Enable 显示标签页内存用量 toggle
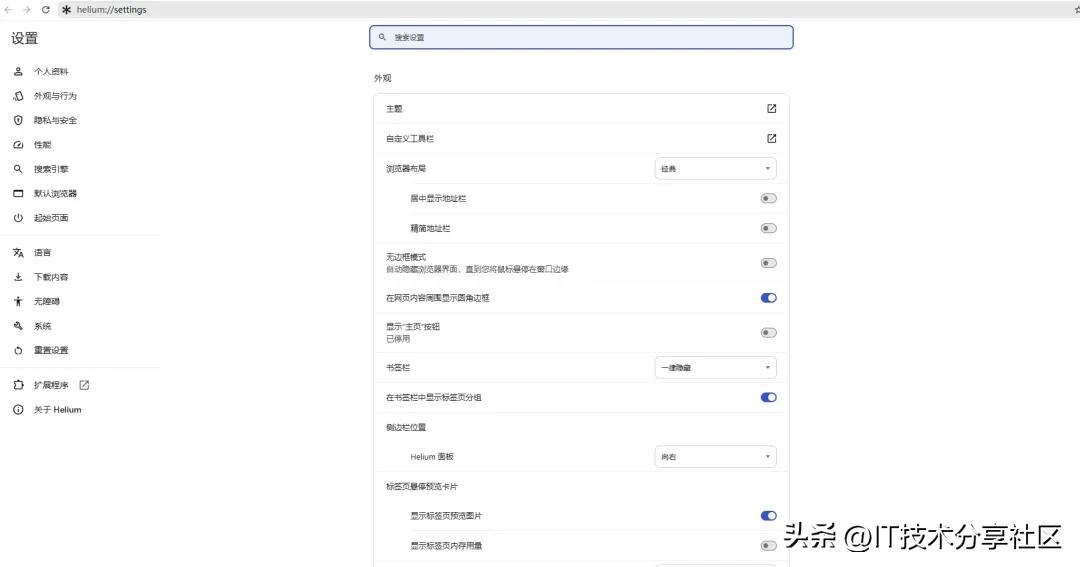Viewport: 1080px width, 567px height. pos(769,546)
